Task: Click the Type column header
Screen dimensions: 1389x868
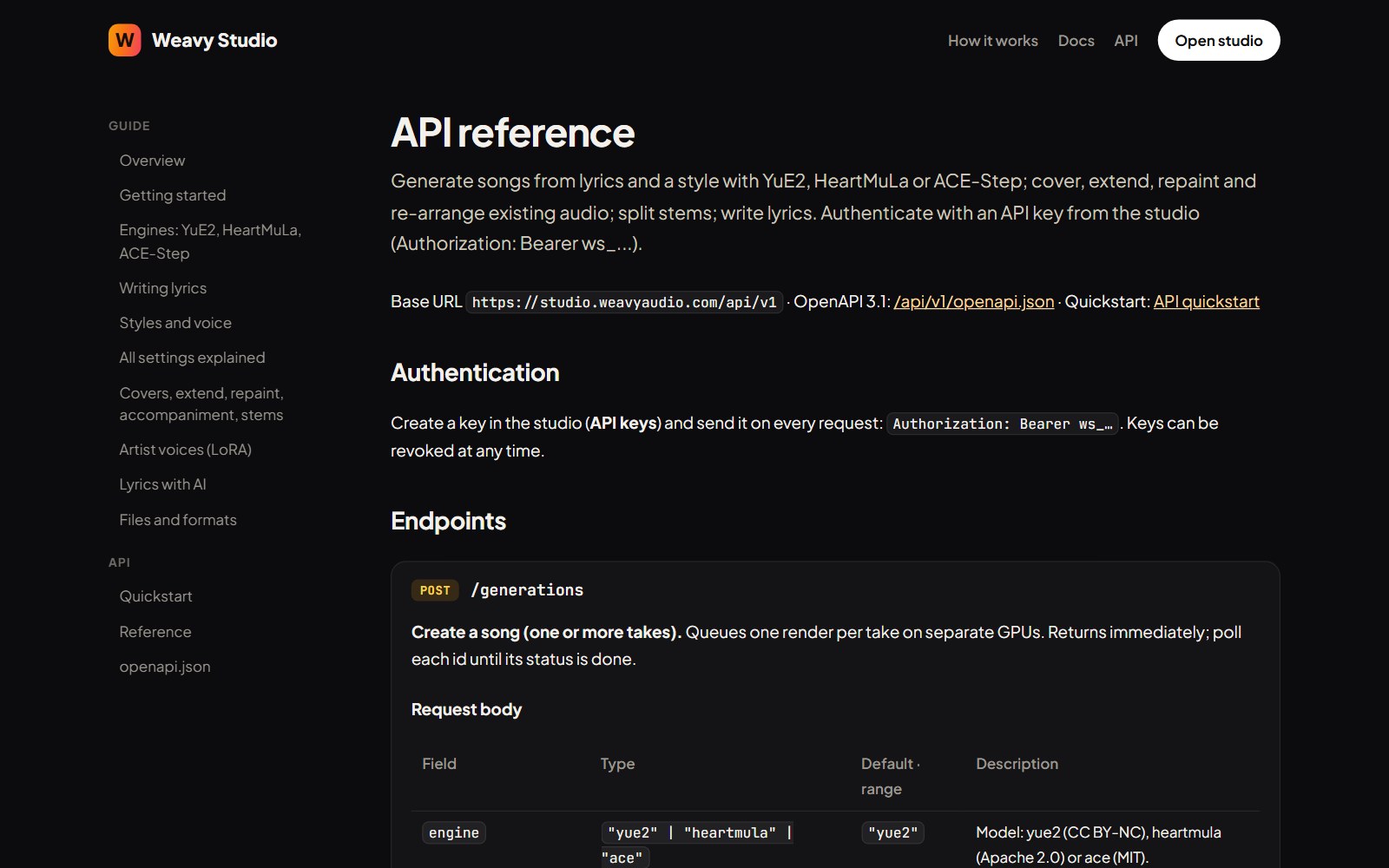Action: pos(617,764)
